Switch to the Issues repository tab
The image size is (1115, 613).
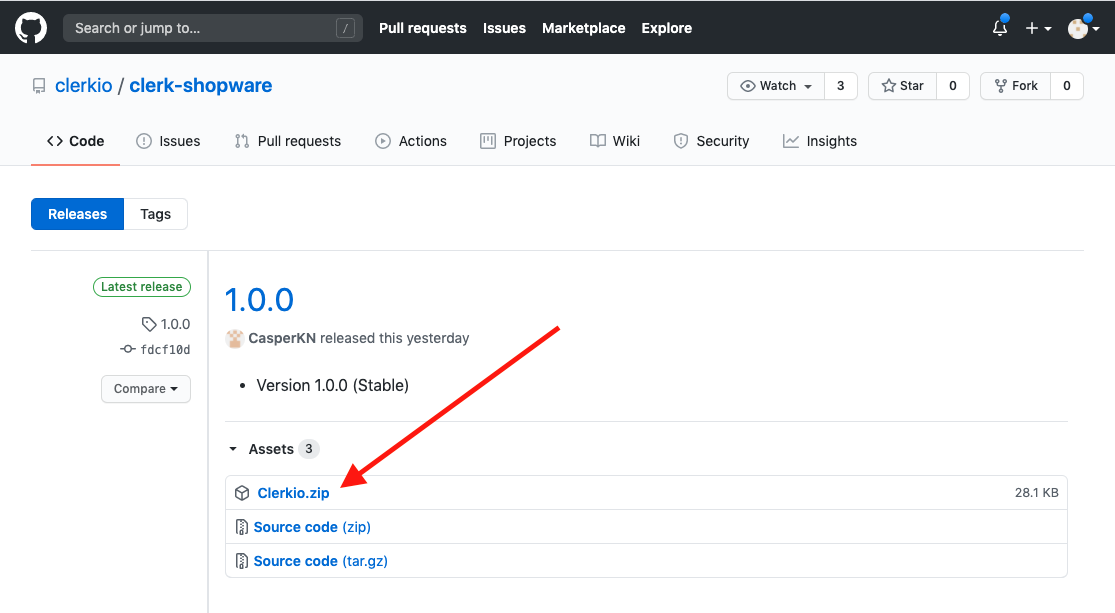click(x=168, y=141)
